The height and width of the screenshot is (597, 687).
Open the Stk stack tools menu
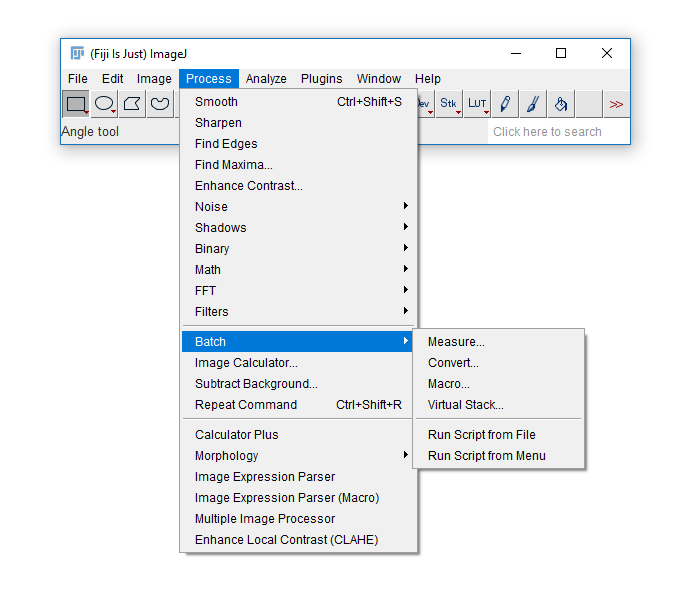pos(449,104)
